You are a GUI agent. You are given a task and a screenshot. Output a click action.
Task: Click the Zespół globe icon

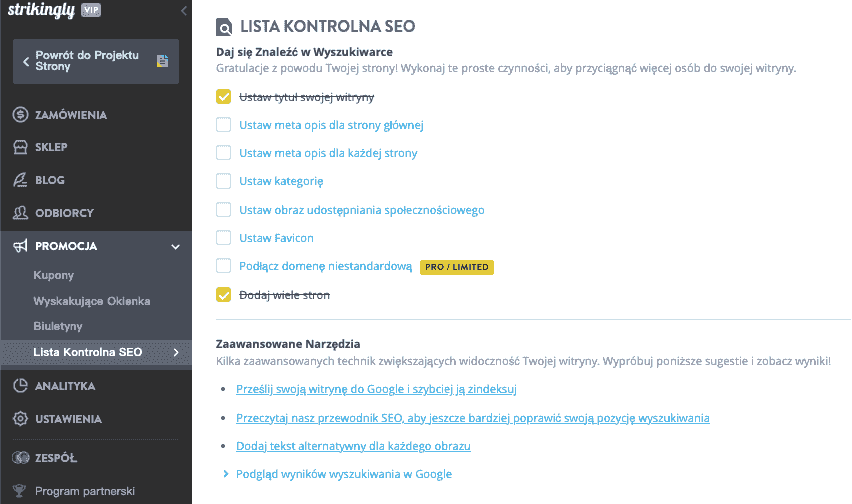20,458
